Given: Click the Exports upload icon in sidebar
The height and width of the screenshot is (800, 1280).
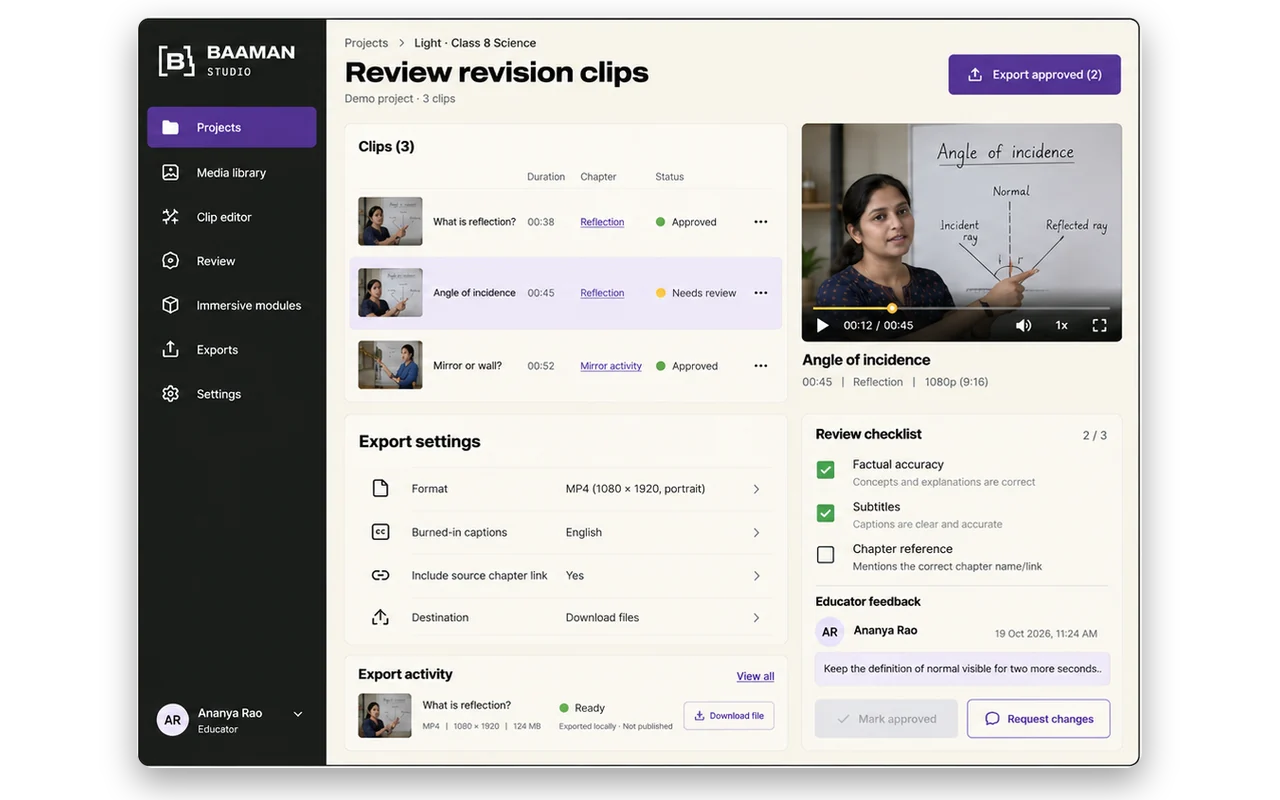Looking at the screenshot, I should pyautogui.click(x=170, y=349).
